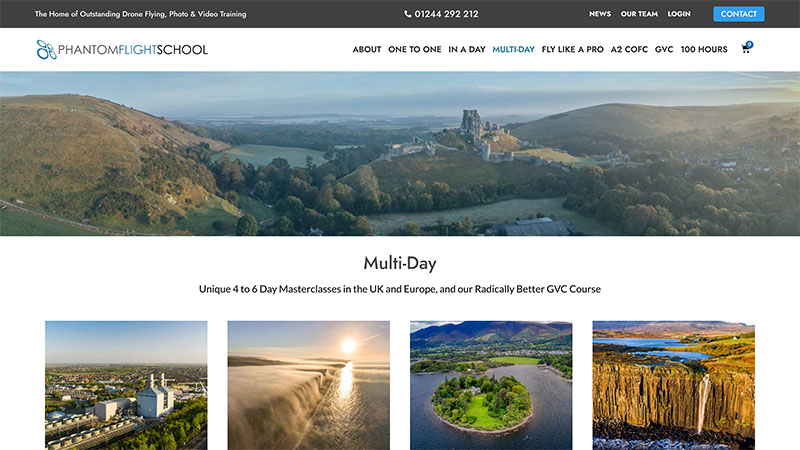Visit the Our Team link

click(x=639, y=14)
